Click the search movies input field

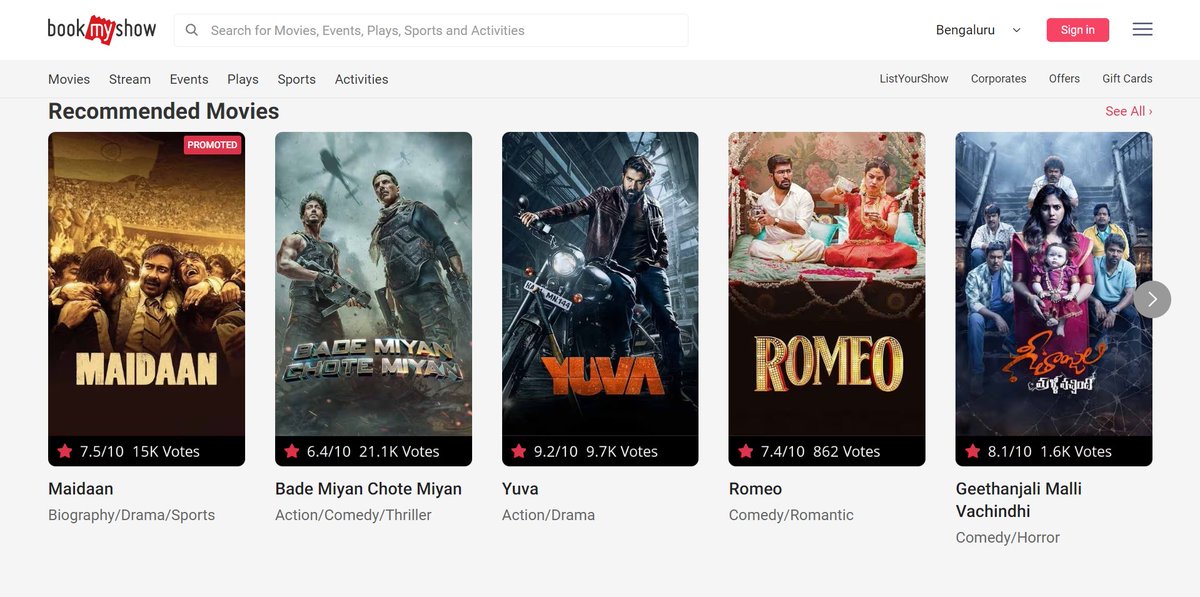[x=431, y=30]
